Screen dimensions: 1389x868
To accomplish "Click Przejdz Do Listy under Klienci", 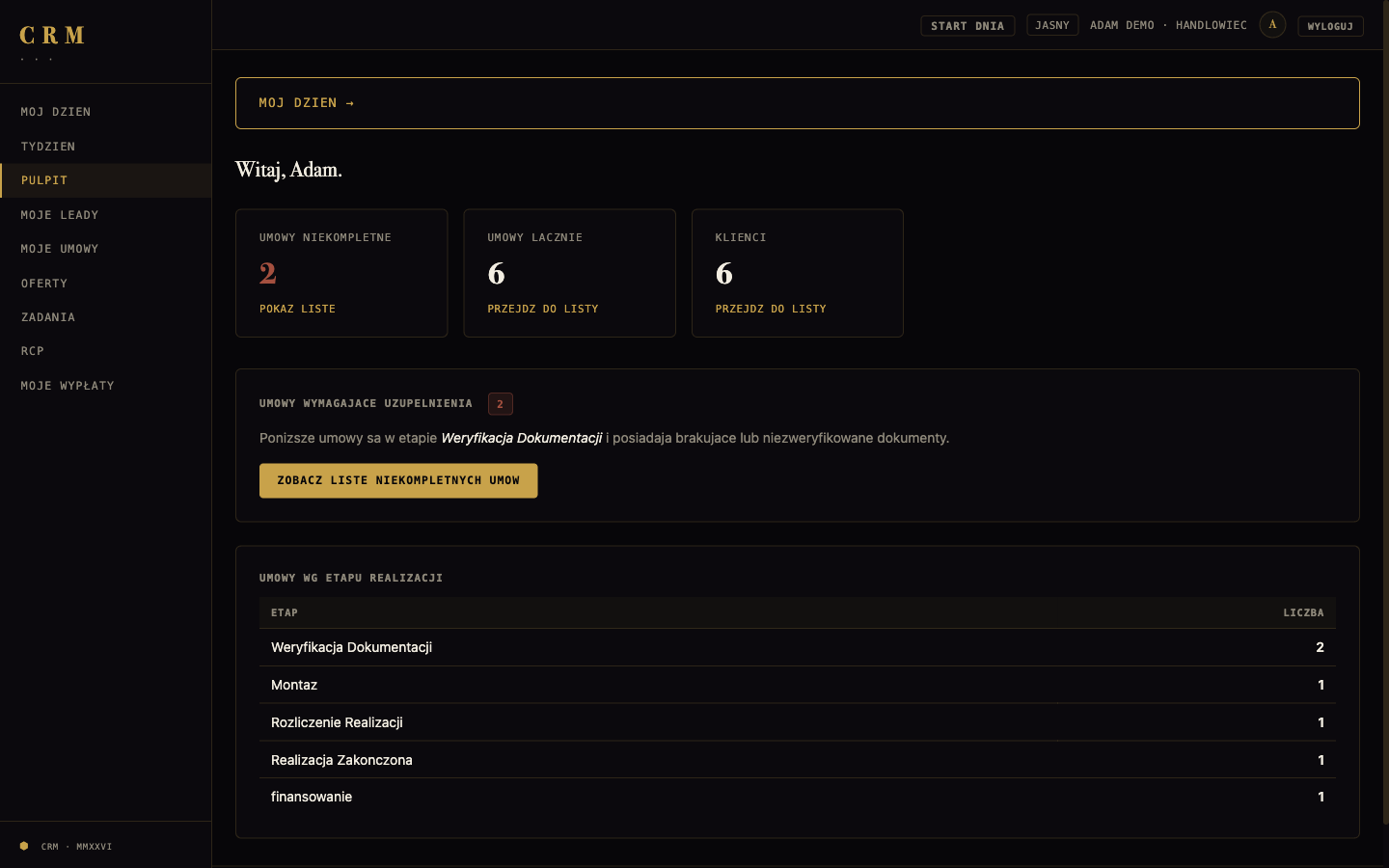I will click(771, 309).
